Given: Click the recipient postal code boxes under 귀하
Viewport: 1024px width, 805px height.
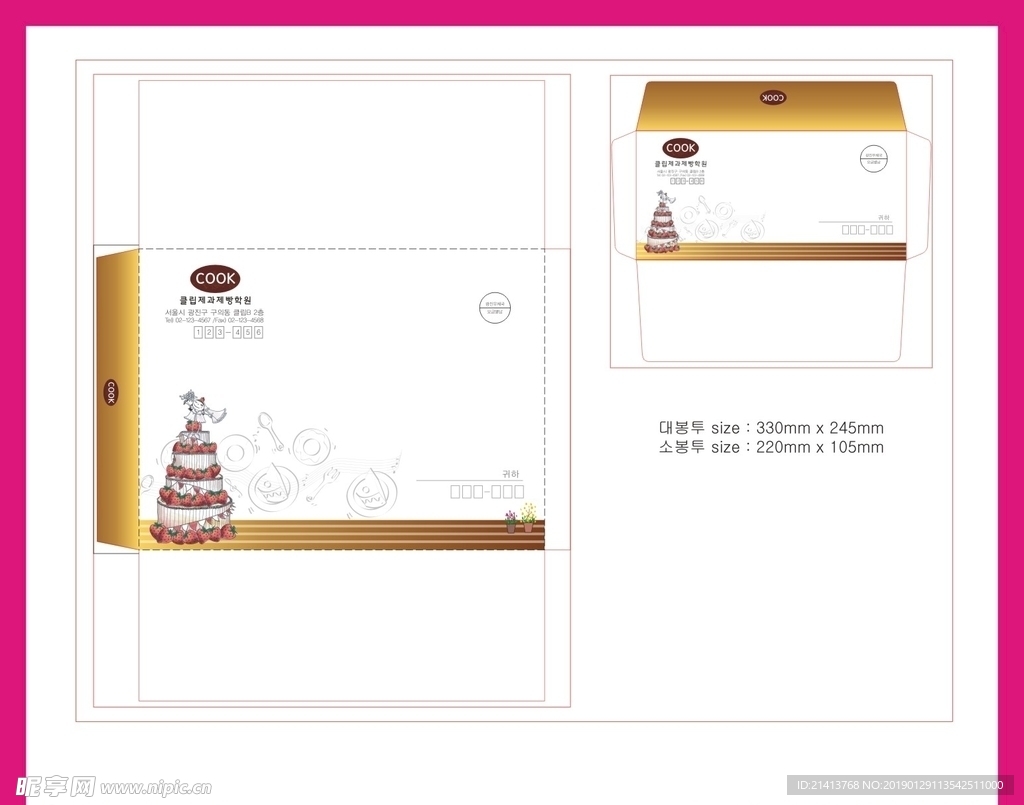Looking at the screenshot, I should click(x=487, y=491).
